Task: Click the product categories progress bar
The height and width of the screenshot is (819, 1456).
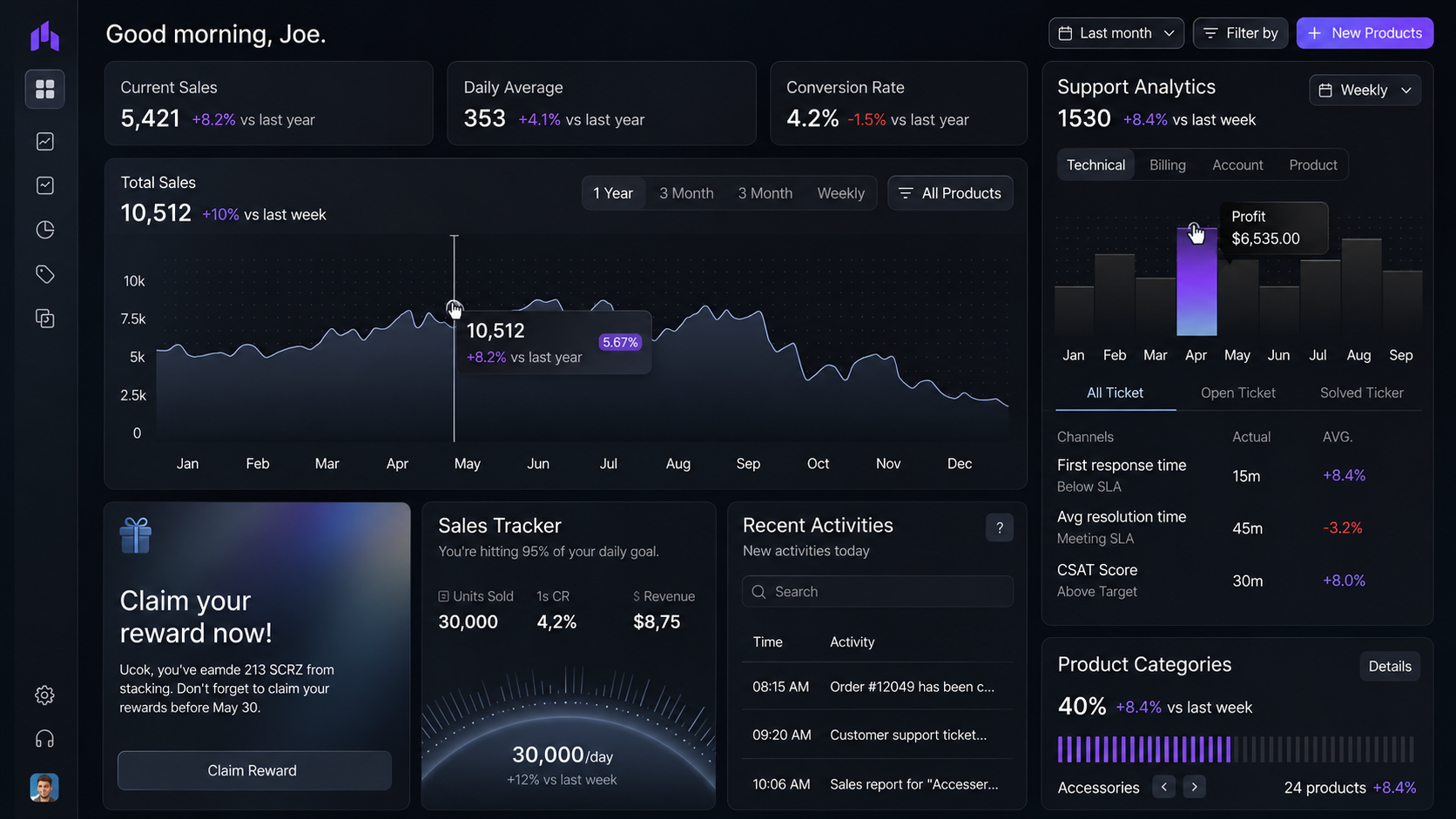Action: [x=1236, y=749]
